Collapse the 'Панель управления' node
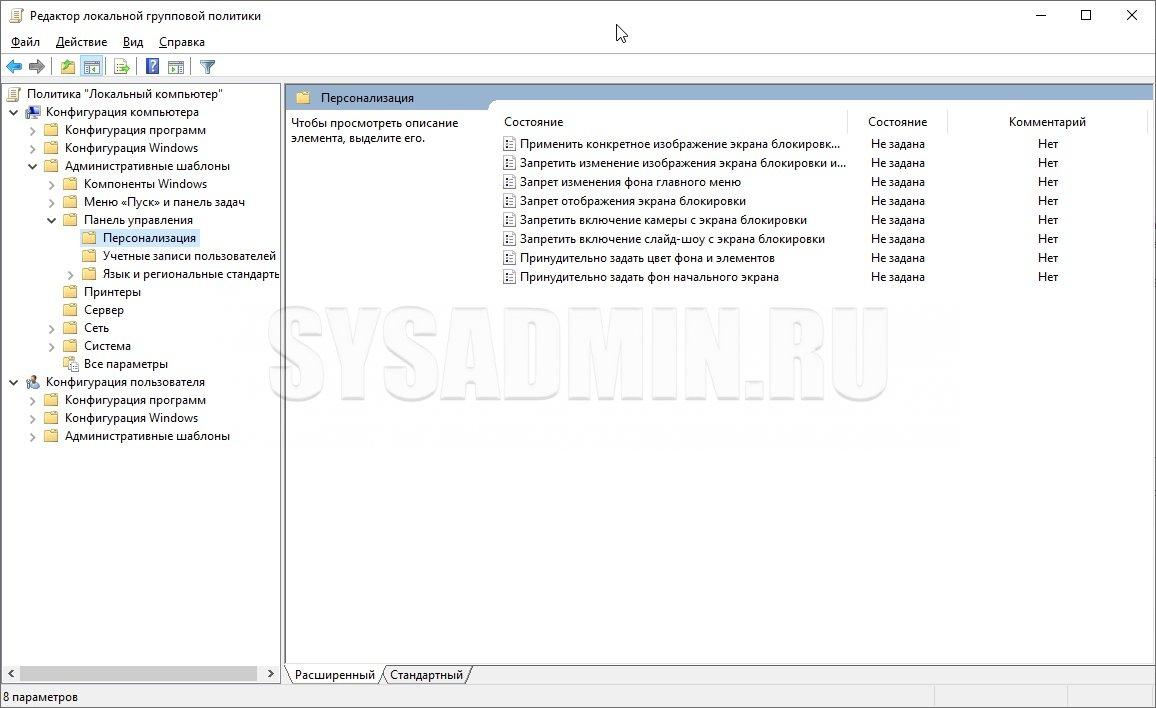Viewport: 1156px width, 708px height. tap(52, 221)
